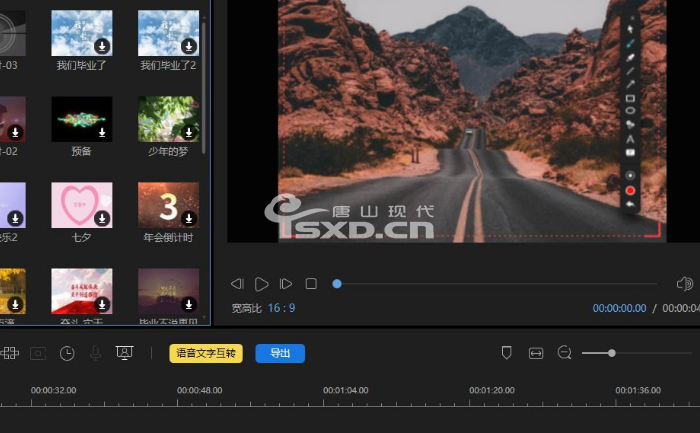Change the 16 : 9 aspect ratio

point(281,308)
